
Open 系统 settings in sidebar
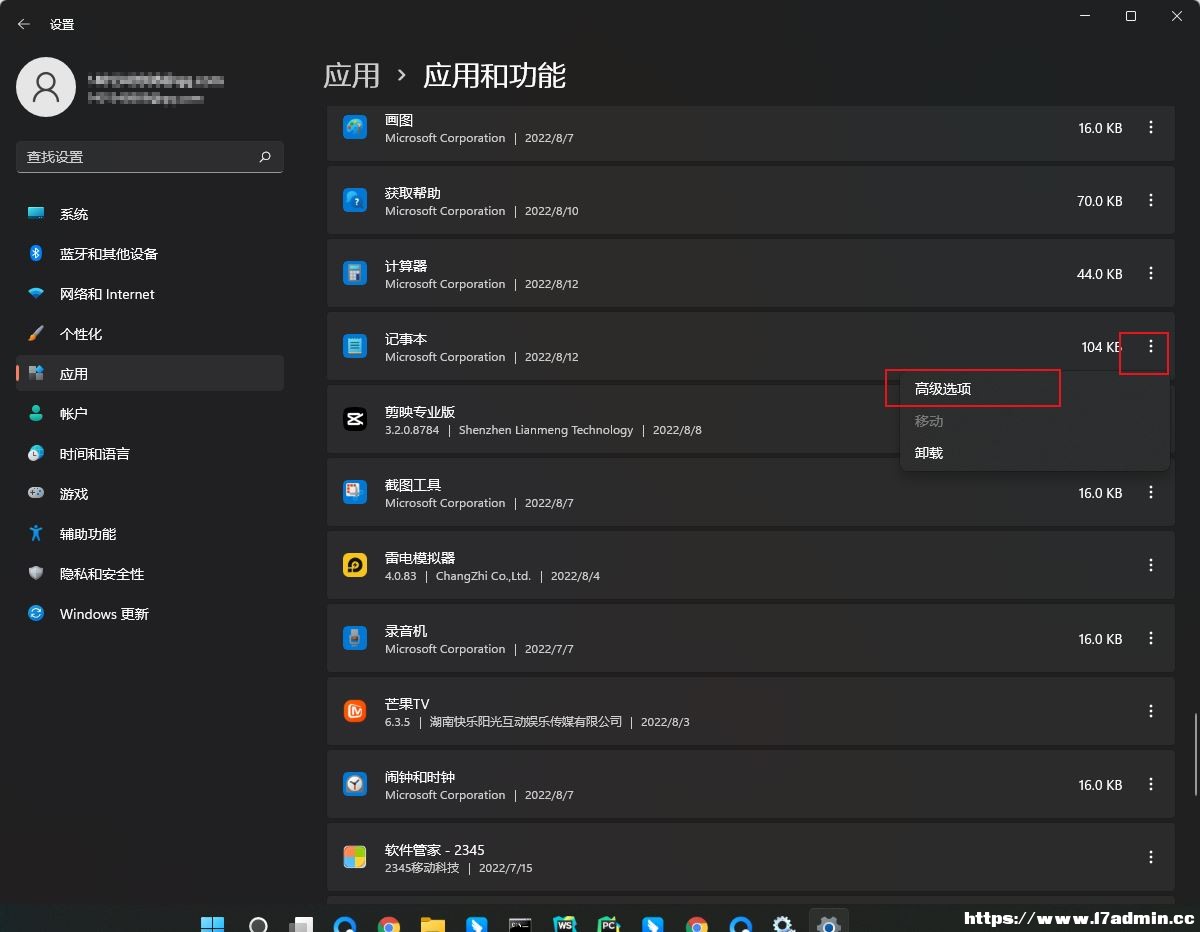[150, 214]
